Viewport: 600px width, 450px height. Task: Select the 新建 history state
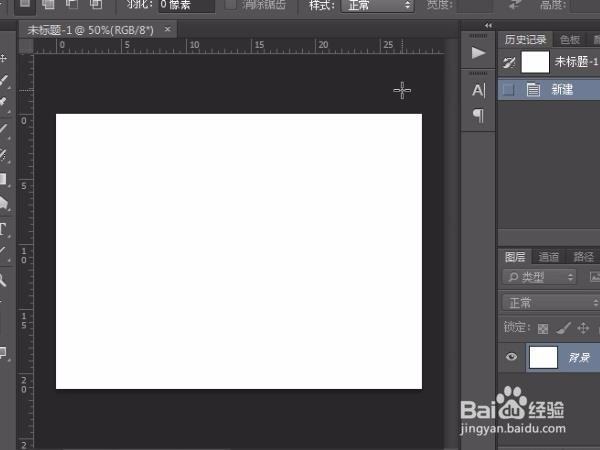pos(549,90)
